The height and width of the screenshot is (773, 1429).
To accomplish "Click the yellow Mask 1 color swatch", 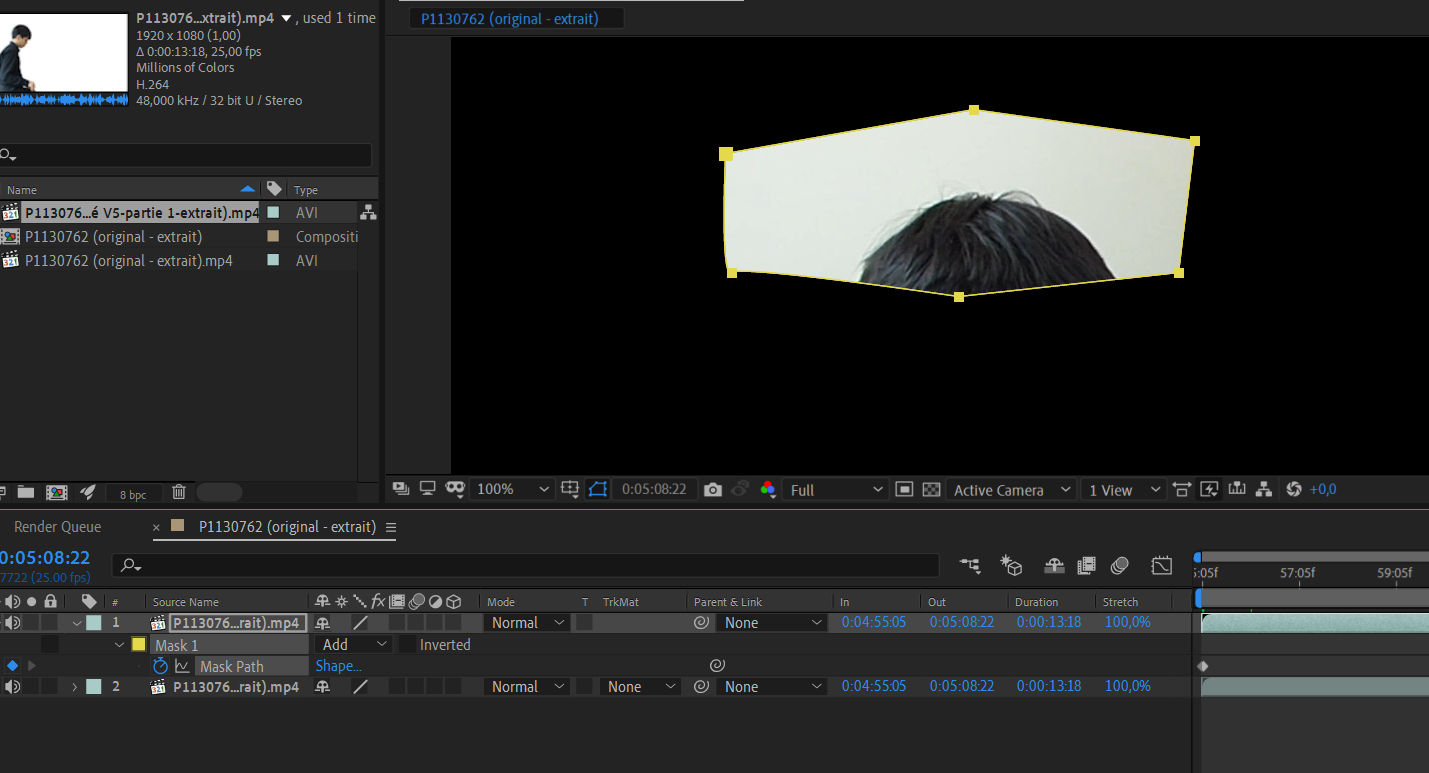I will click(x=139, y=645).
